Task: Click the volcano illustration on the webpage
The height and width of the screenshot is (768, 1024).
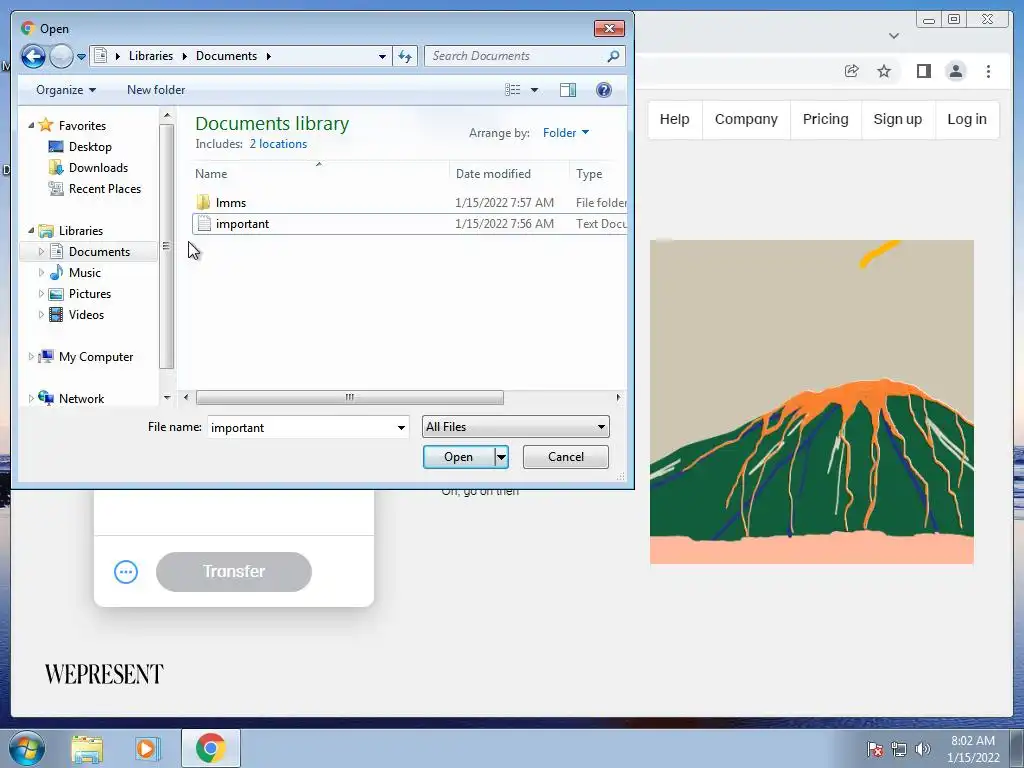Action: pos(811,402)
